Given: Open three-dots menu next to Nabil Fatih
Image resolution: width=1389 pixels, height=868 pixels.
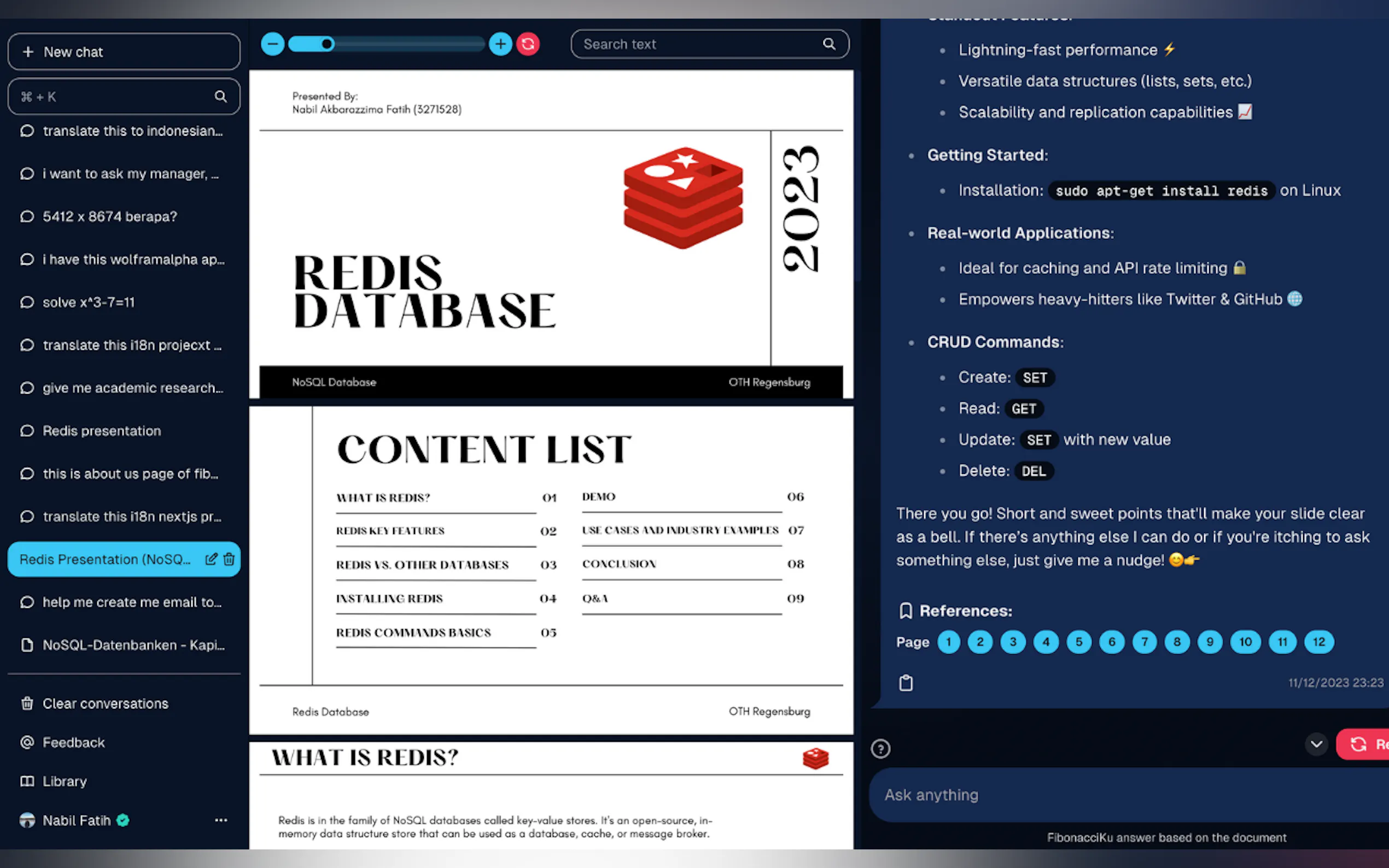Looking at the screenshot, I should pos(220,820).
